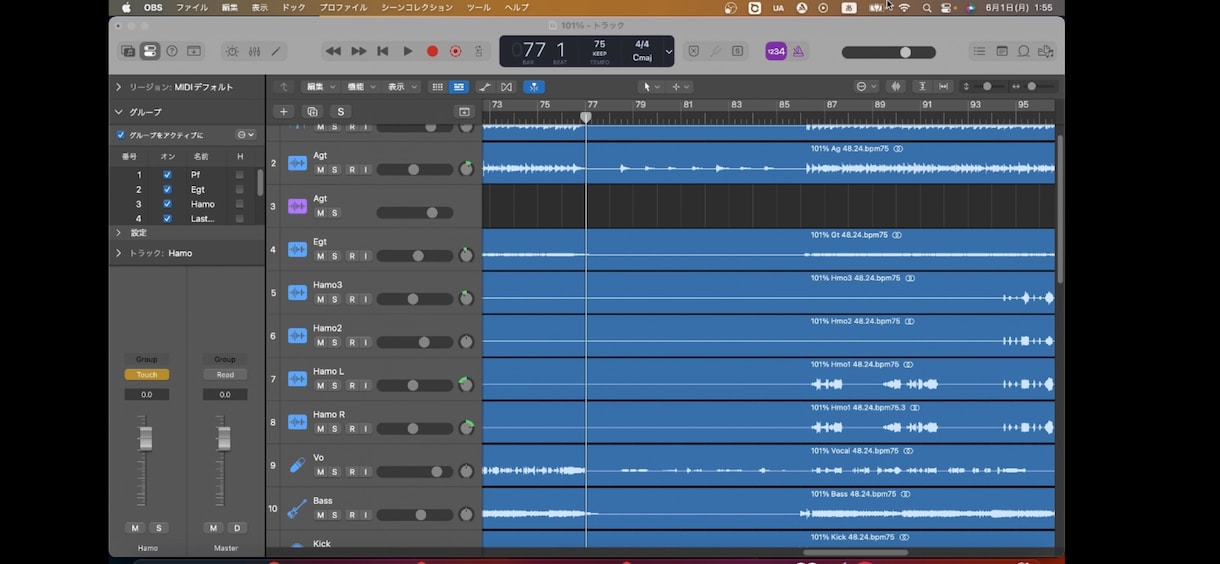Solo the Bass track

point(334,515)
